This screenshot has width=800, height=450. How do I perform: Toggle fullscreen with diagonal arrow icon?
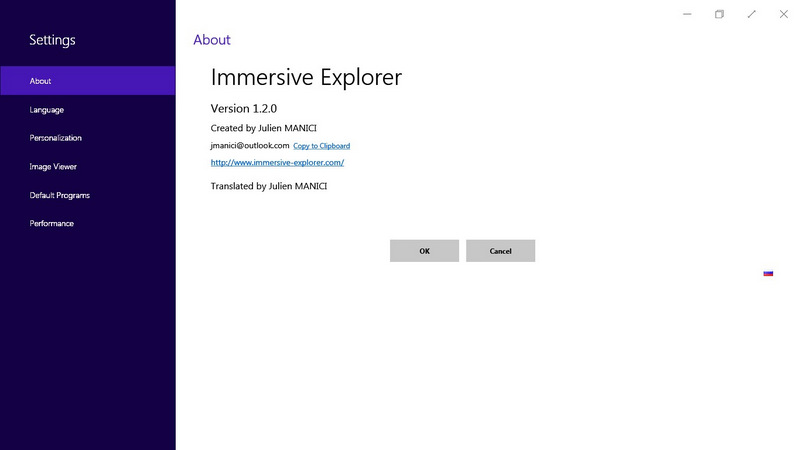[752, 14]
